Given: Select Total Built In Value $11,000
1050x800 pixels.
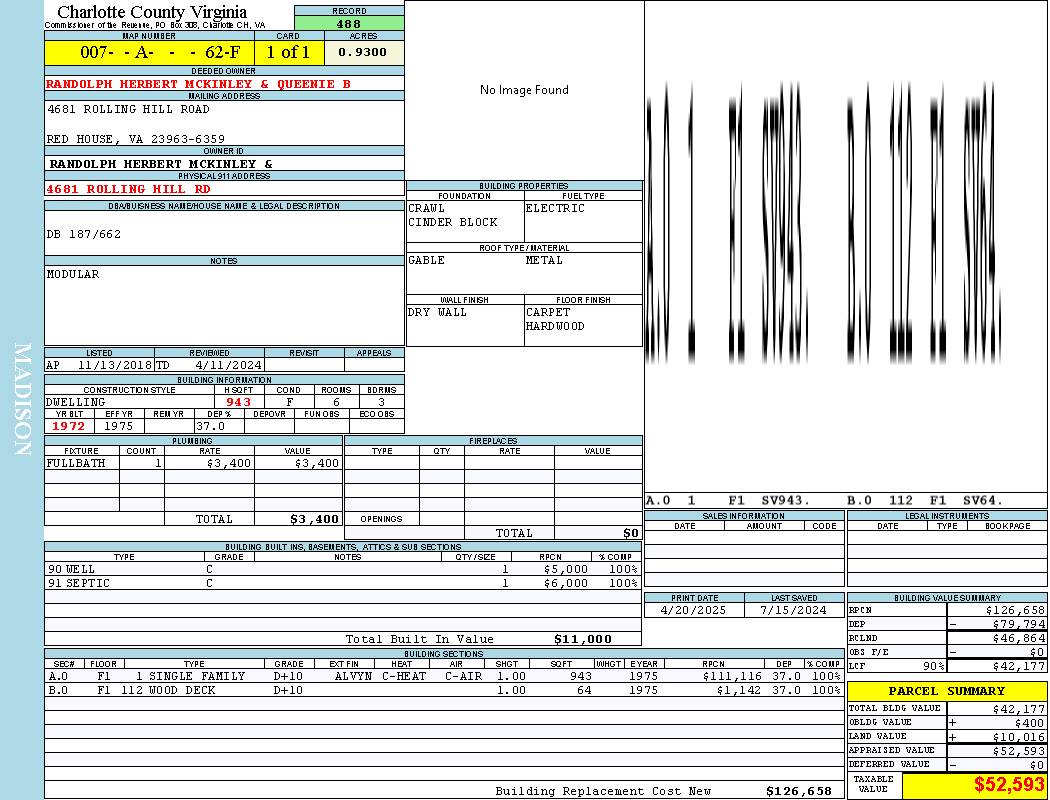Looking at the screenshot, I should [x=583, y=639].
